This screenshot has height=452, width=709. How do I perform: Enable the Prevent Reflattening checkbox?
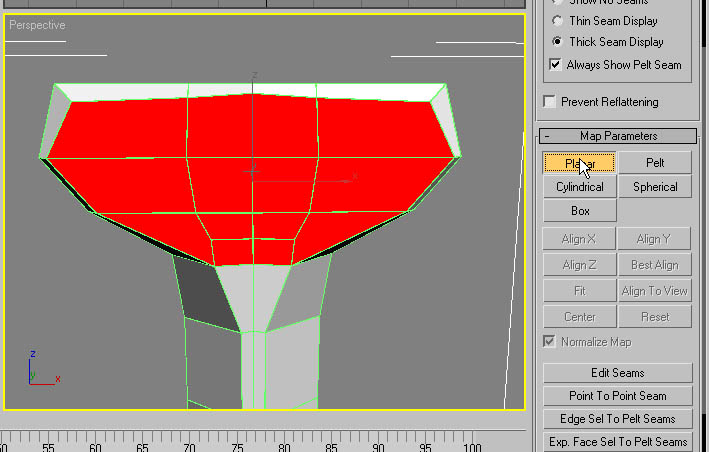(549, 101)
